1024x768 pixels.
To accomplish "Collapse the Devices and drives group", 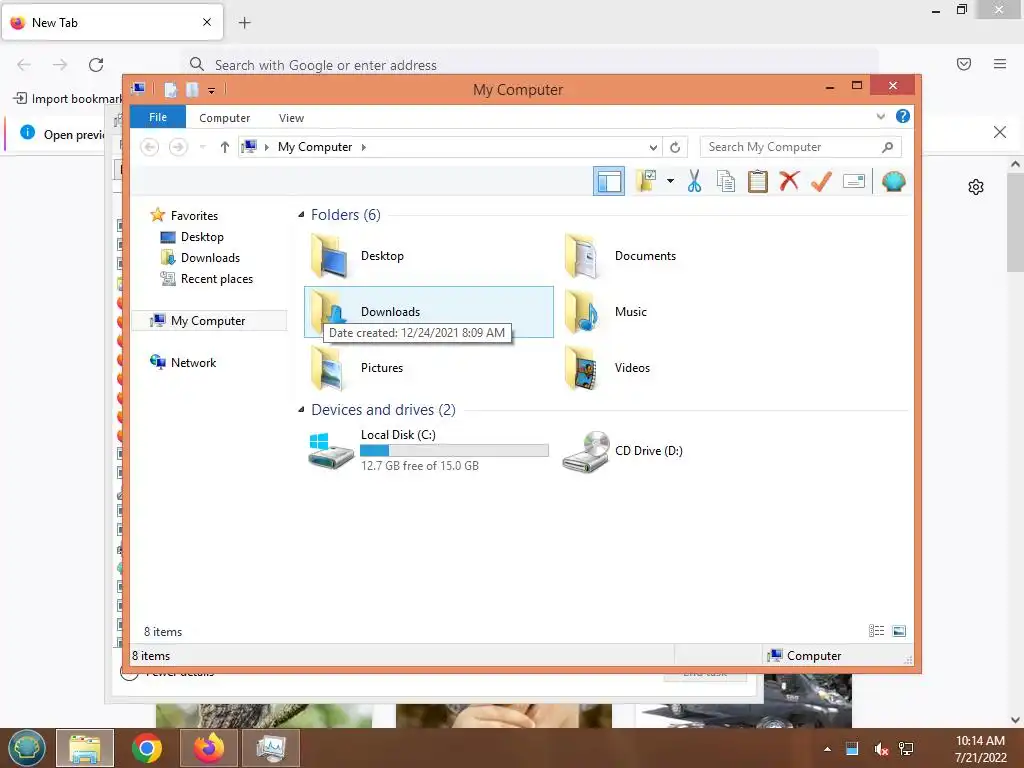I will (x=301, y=409).
